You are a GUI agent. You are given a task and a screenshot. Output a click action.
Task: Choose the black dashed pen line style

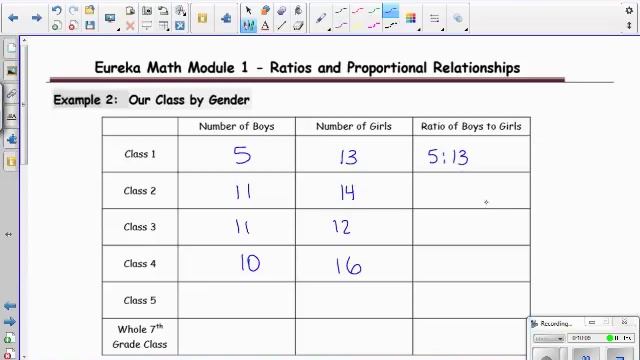391,26
